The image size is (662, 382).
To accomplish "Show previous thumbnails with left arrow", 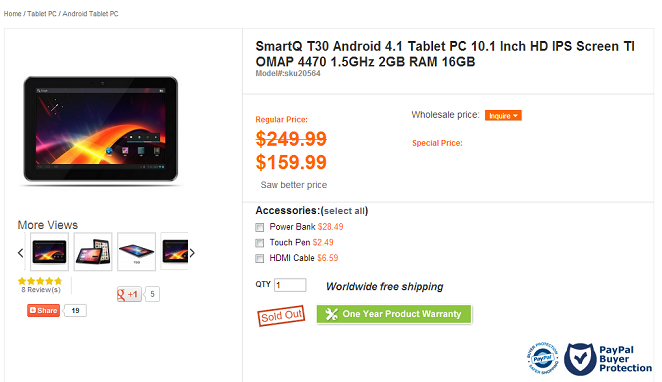I will pos(20,253).
